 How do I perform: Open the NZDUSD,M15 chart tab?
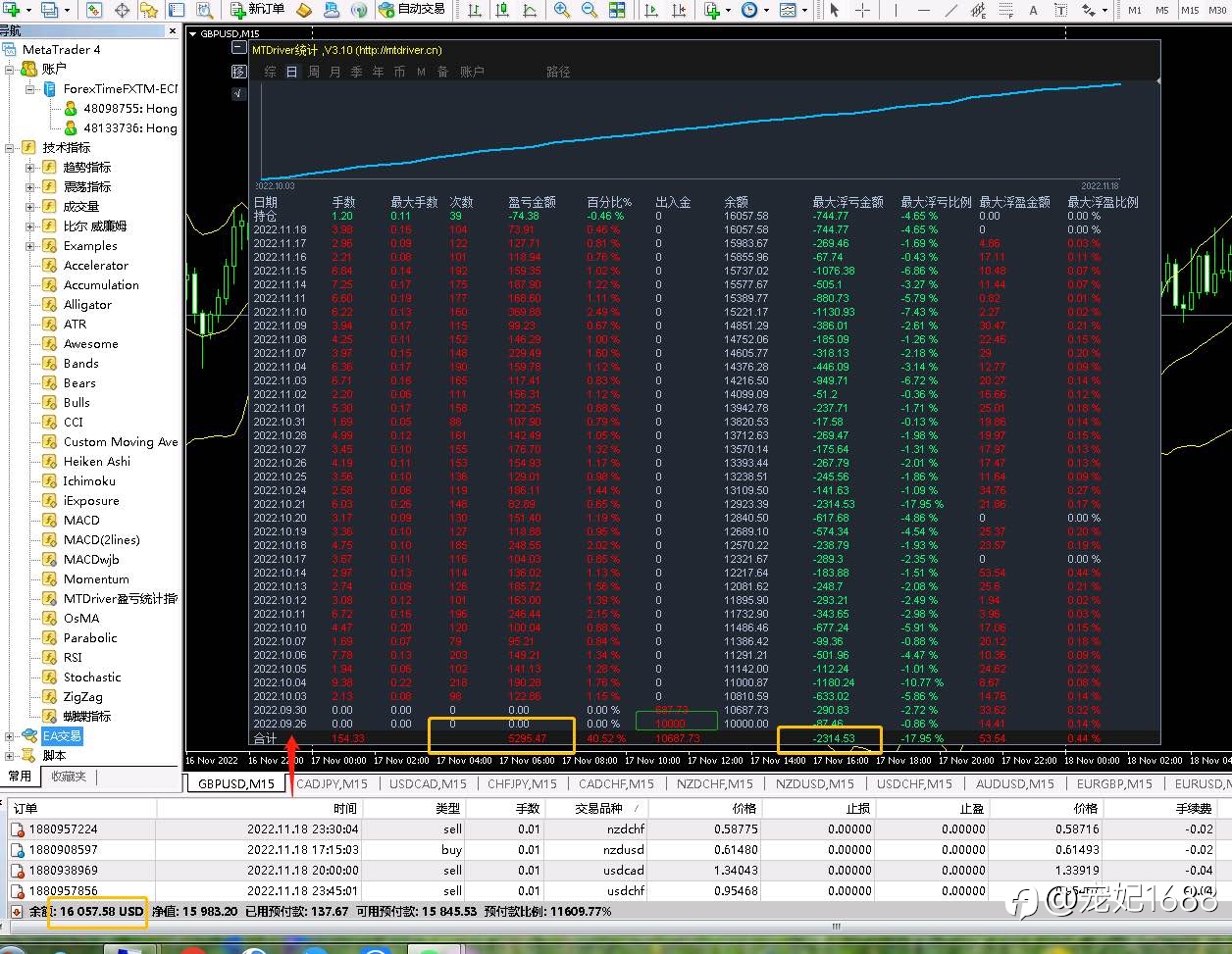pyautogui.click(x=815, y=783)
